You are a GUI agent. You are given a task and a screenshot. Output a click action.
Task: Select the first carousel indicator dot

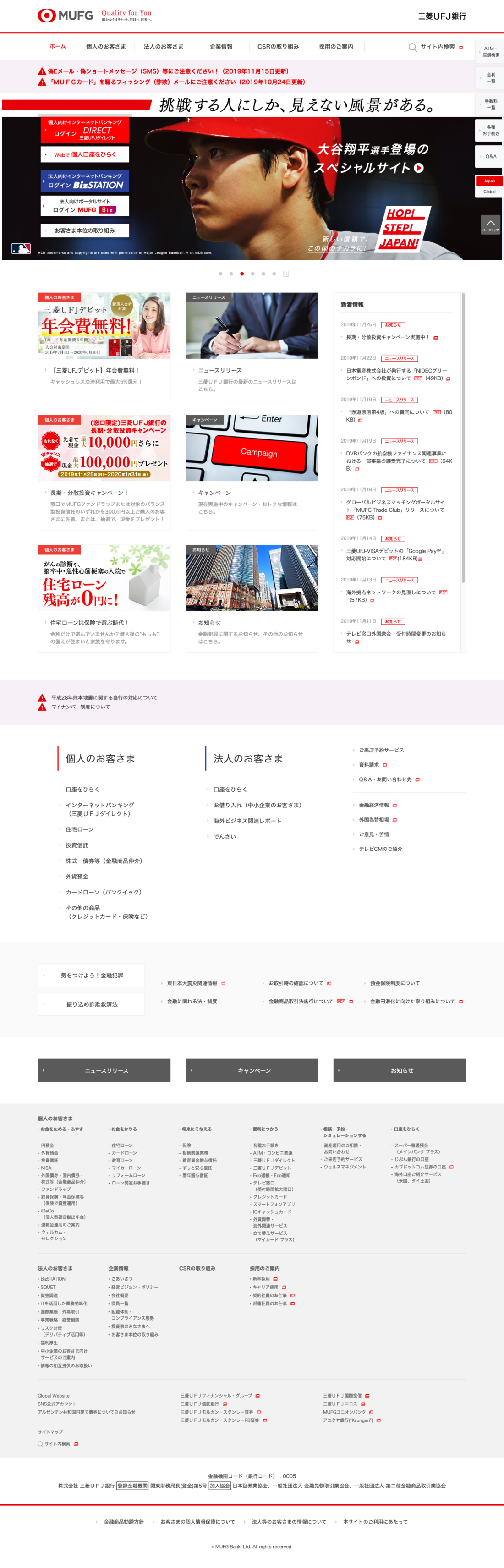(x=220, y=274)
